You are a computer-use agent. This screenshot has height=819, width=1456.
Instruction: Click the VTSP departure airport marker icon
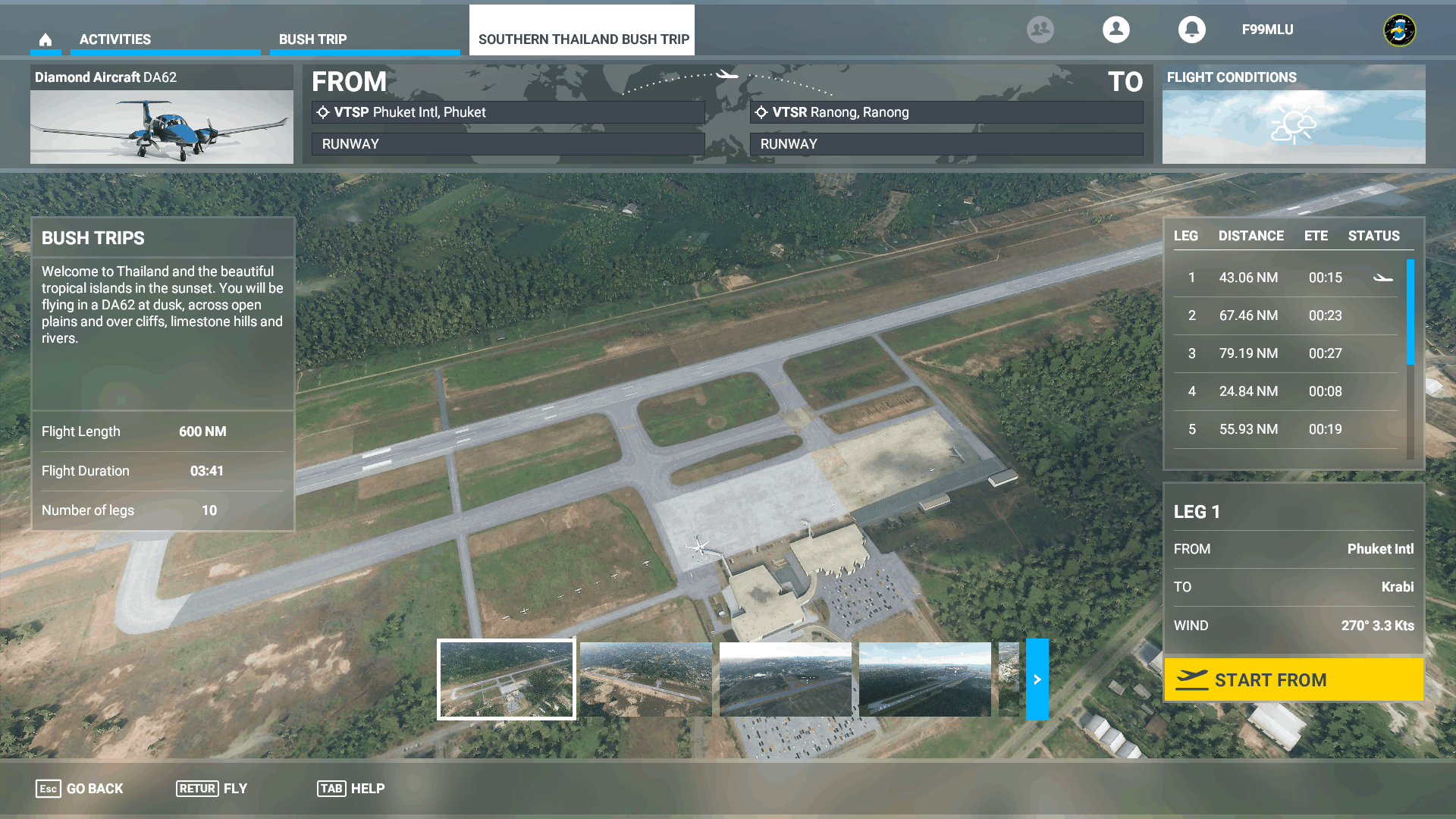point(323,112)
